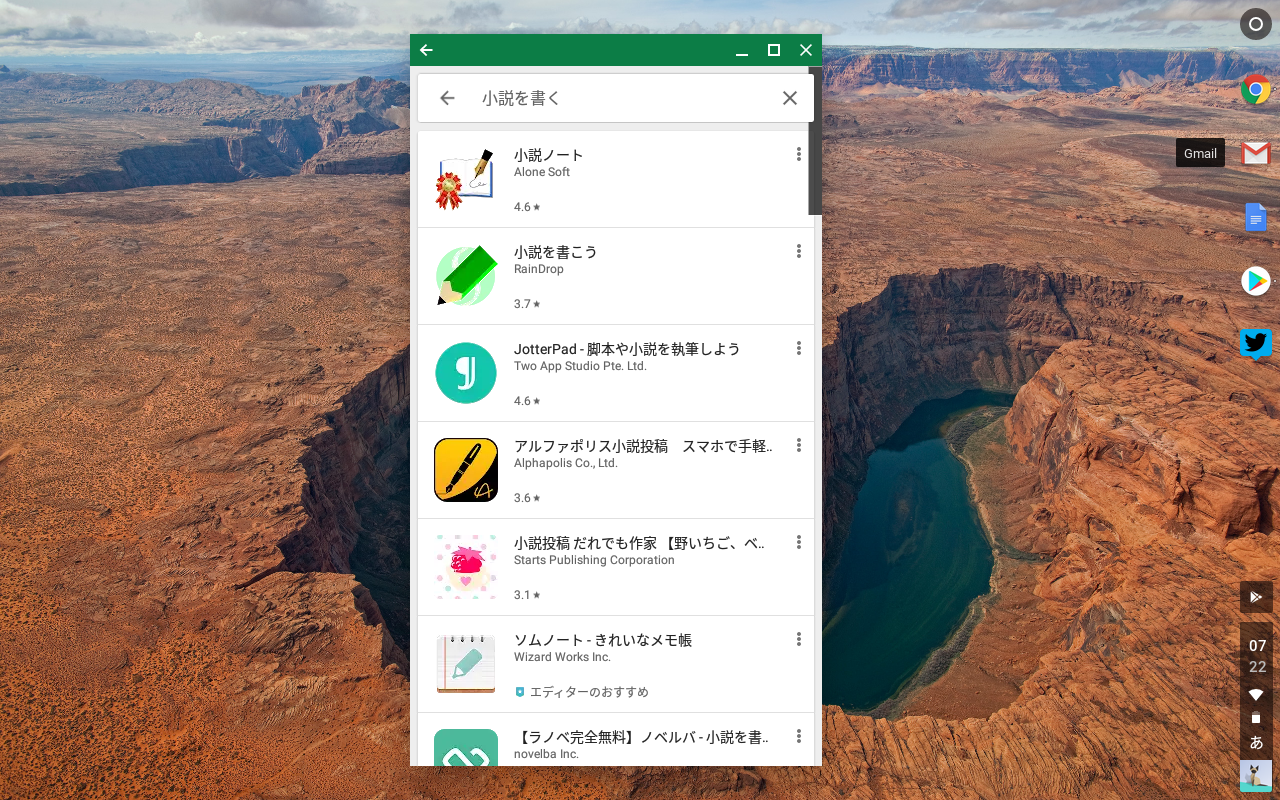
Task: Open JotterPad - 脚本や小説を執筆しよう title
Action: point(627,349)
